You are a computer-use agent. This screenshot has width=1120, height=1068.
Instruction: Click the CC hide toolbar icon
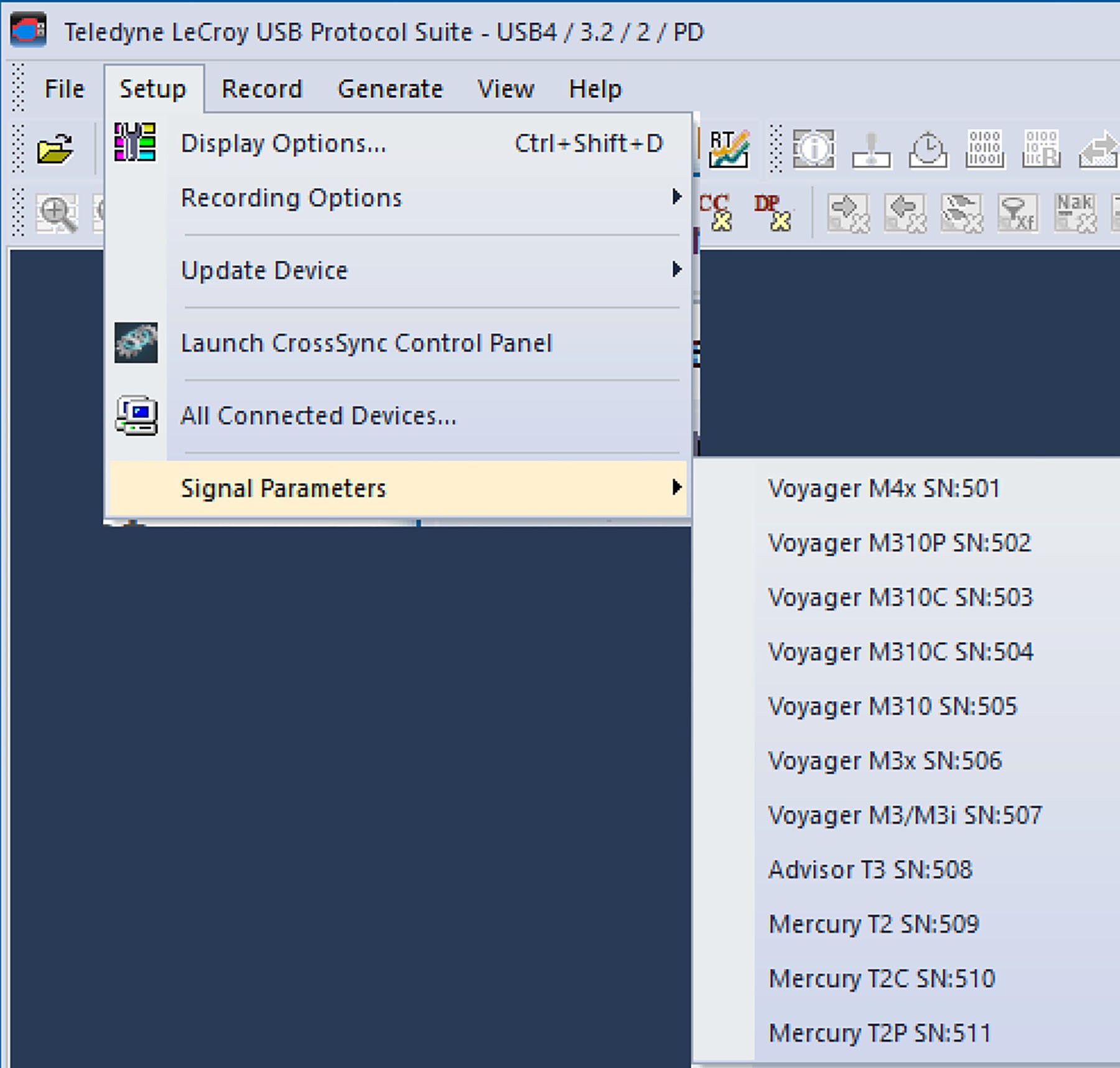[x=715, y=212]
